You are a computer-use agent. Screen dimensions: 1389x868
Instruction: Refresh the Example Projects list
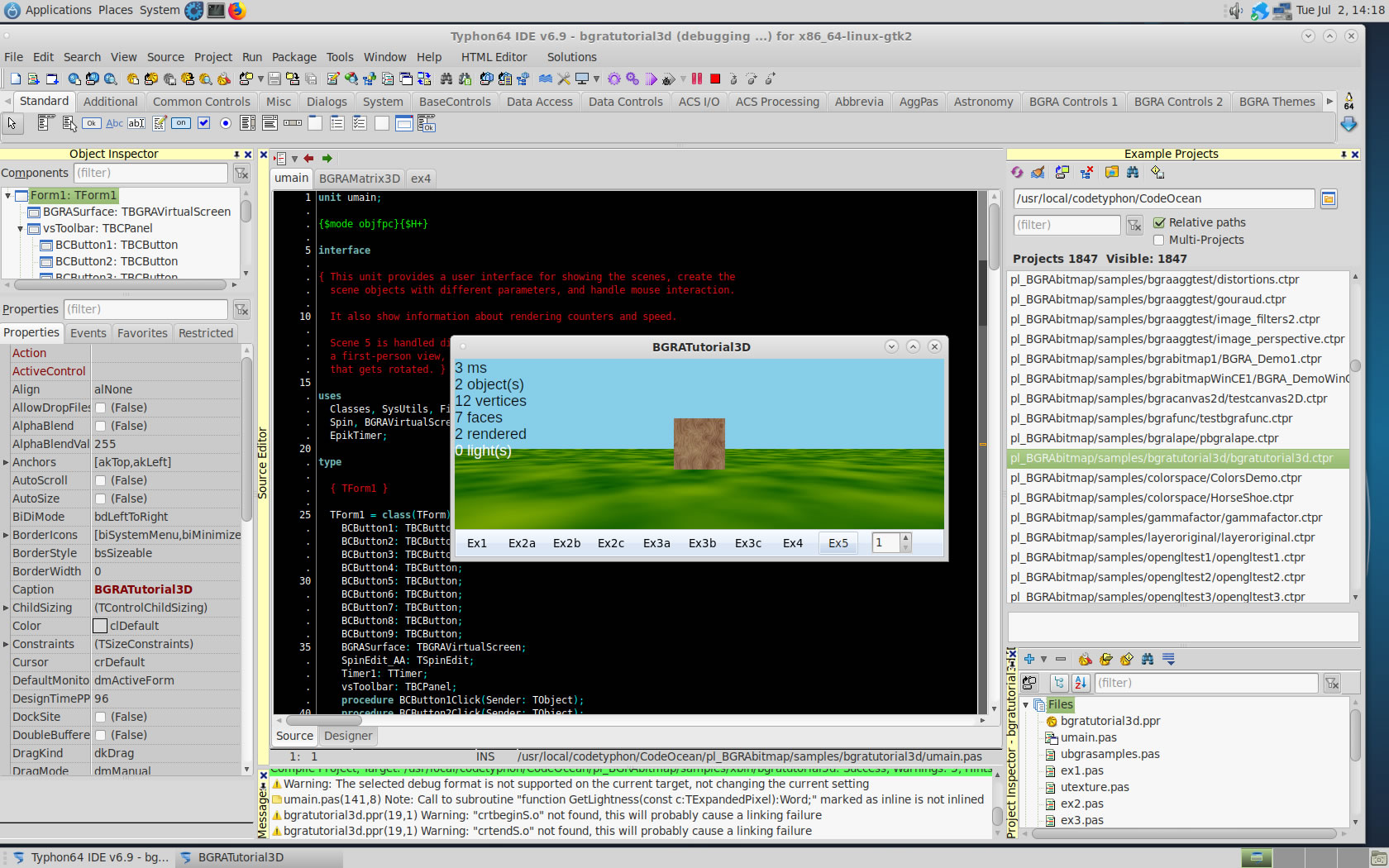coord(1017,172)
